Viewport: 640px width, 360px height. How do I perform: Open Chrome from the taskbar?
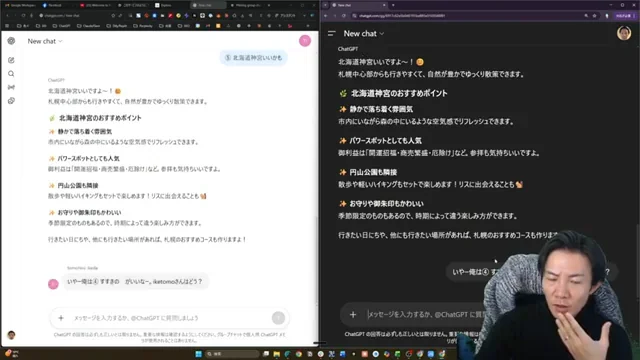point(299,354)
